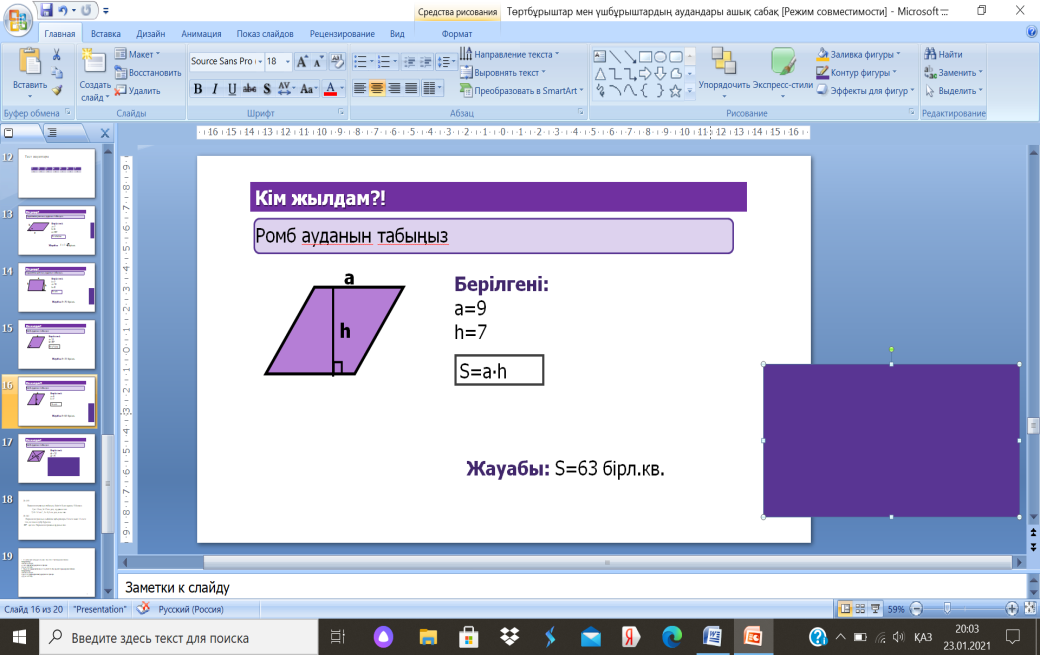The image size is (1040, 655).
Task: Open spell check icon in status bar
Action: pyautogui.click(x=143, y=609)
